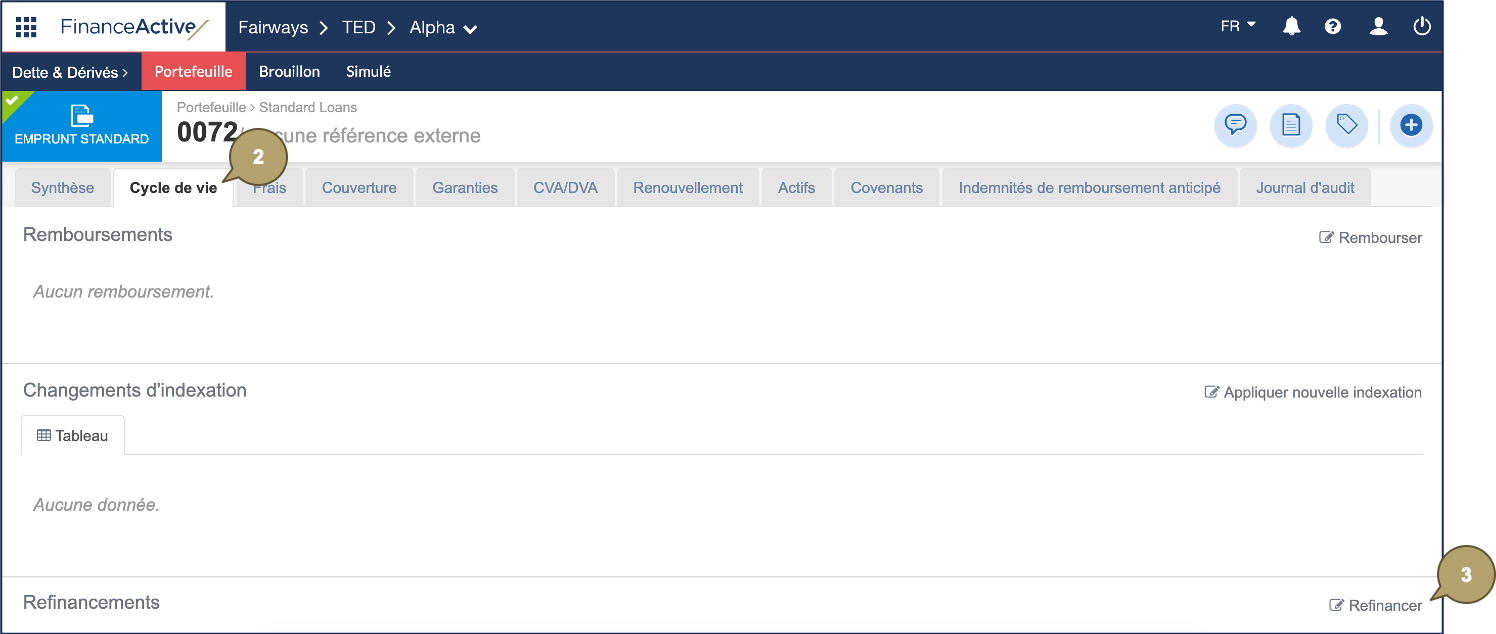Screen dimensions: 1496x634
Task: Select the Emprunt Standard panel
Action: click(x=80, y=126)
